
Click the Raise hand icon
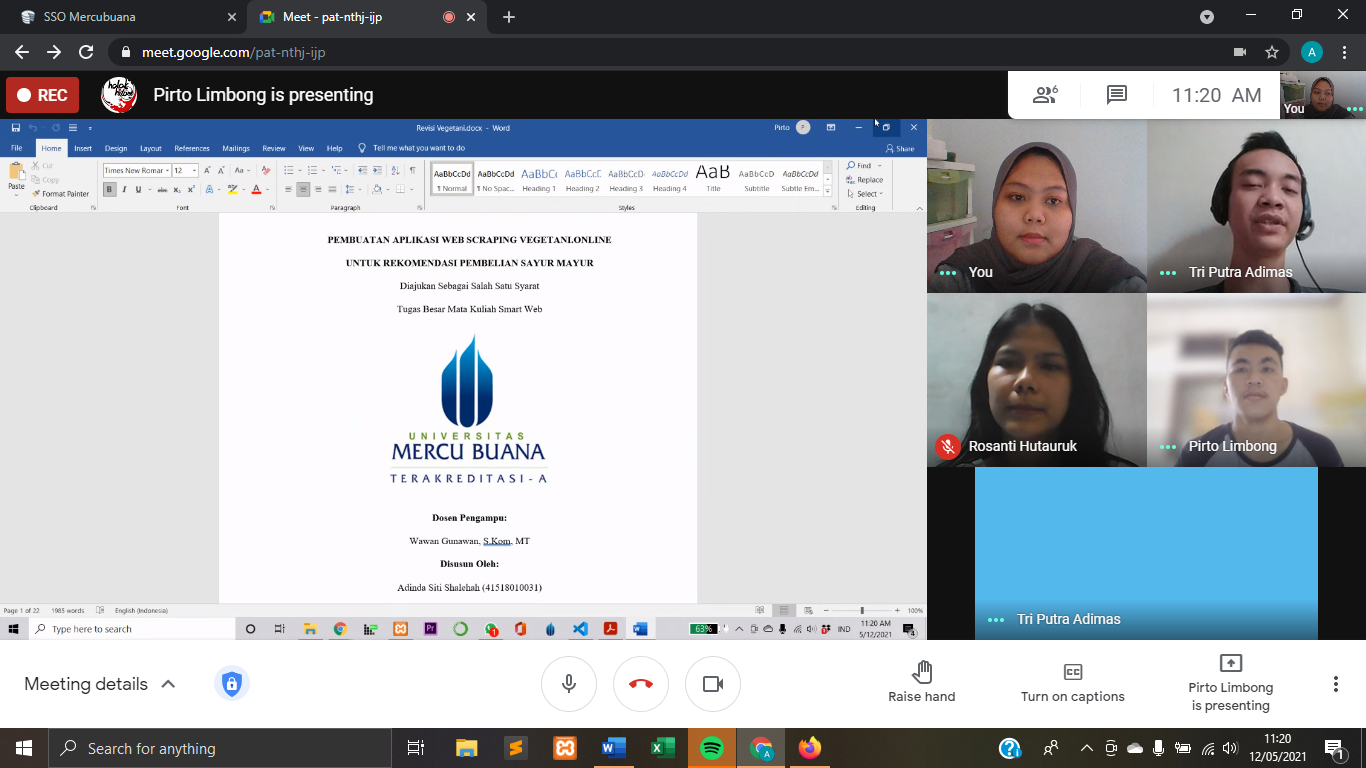point(921,672)
